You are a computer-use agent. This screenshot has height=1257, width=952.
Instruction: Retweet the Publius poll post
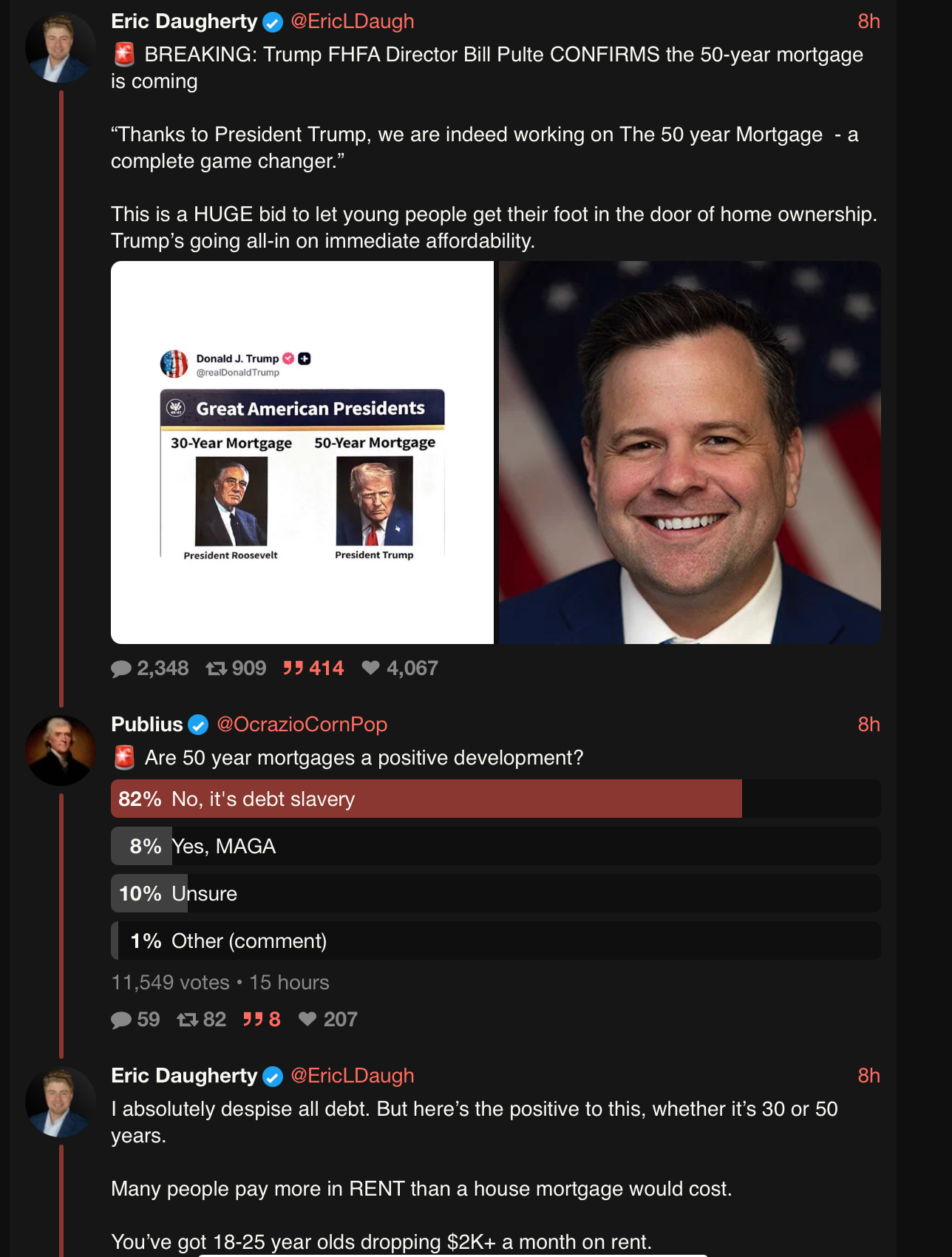(x=187, y=1020)
